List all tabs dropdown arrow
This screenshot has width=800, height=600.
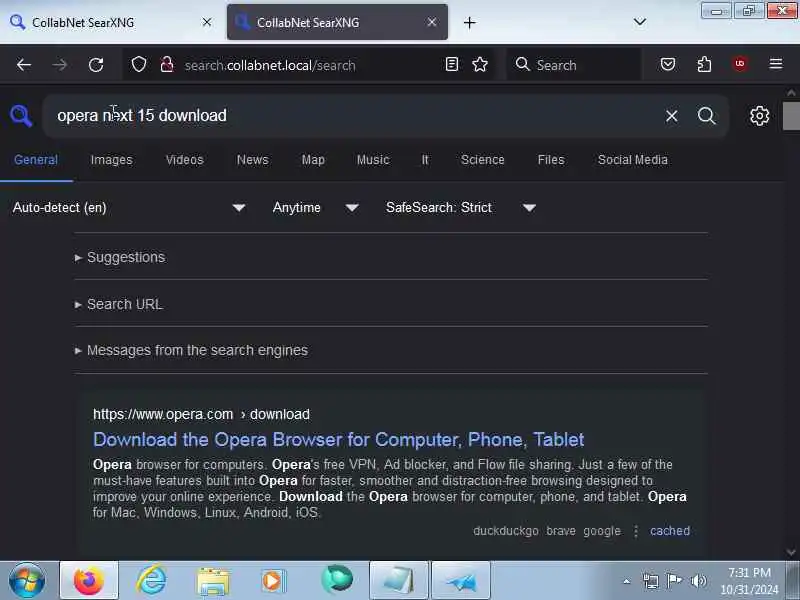coord(640,22)
